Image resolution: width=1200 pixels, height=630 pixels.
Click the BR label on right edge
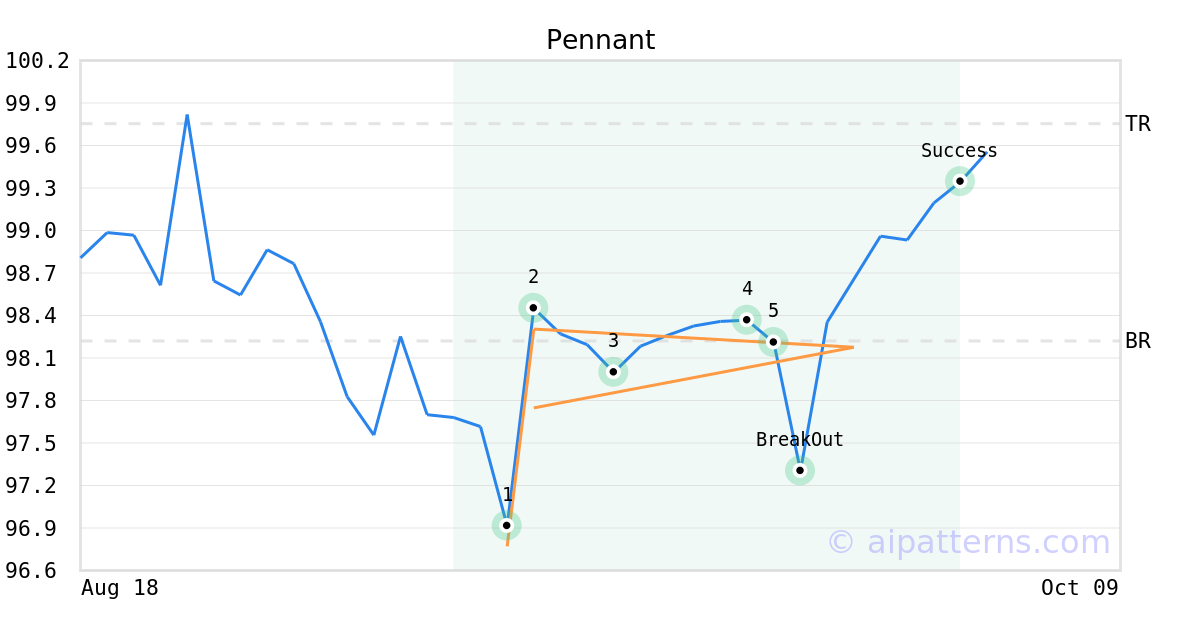1138,341
